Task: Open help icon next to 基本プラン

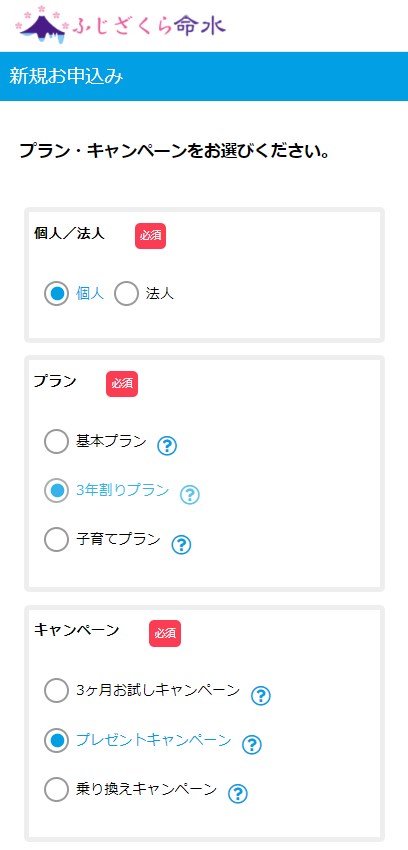Action: (167, 446)
